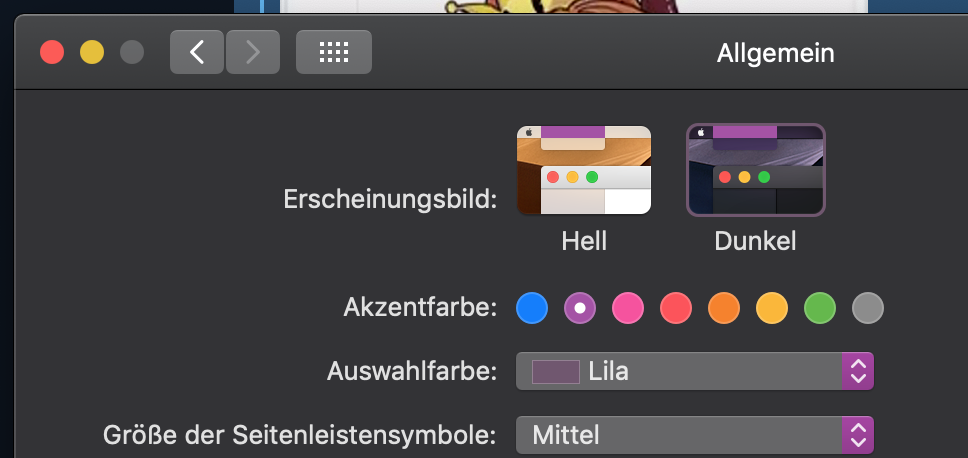Go back with the left chevron button

point(197,52)
